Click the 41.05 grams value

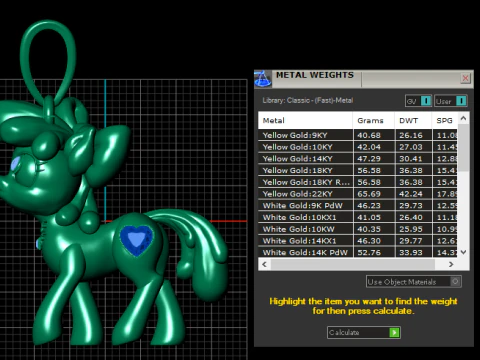click(369, 217)
